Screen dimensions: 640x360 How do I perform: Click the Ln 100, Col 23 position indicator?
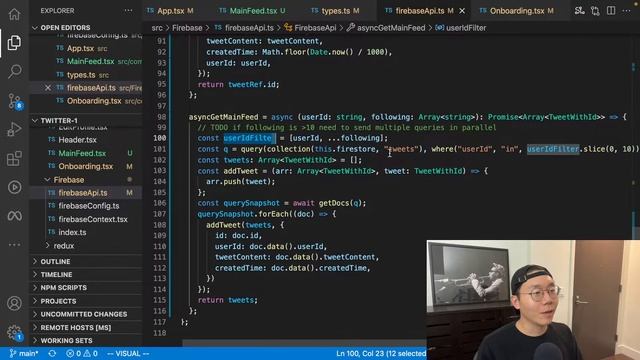click(x=381, y=353)
